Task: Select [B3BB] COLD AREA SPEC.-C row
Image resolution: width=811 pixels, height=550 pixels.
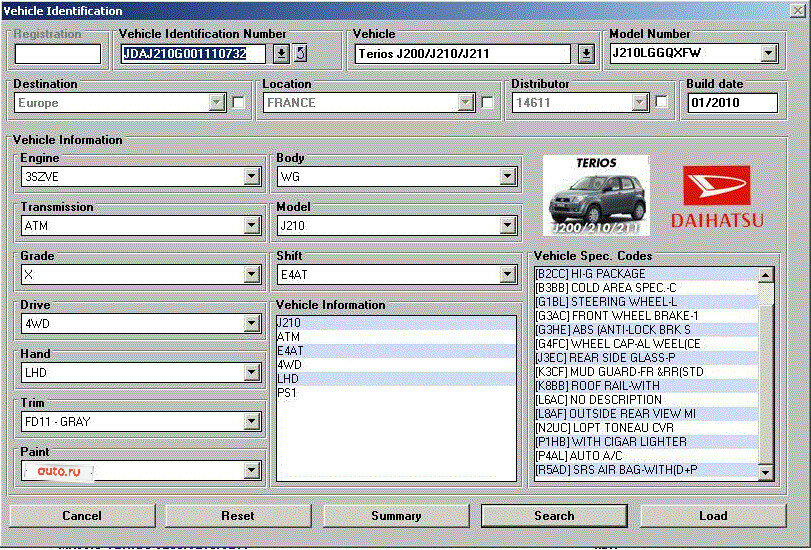Action: point(647,288)
